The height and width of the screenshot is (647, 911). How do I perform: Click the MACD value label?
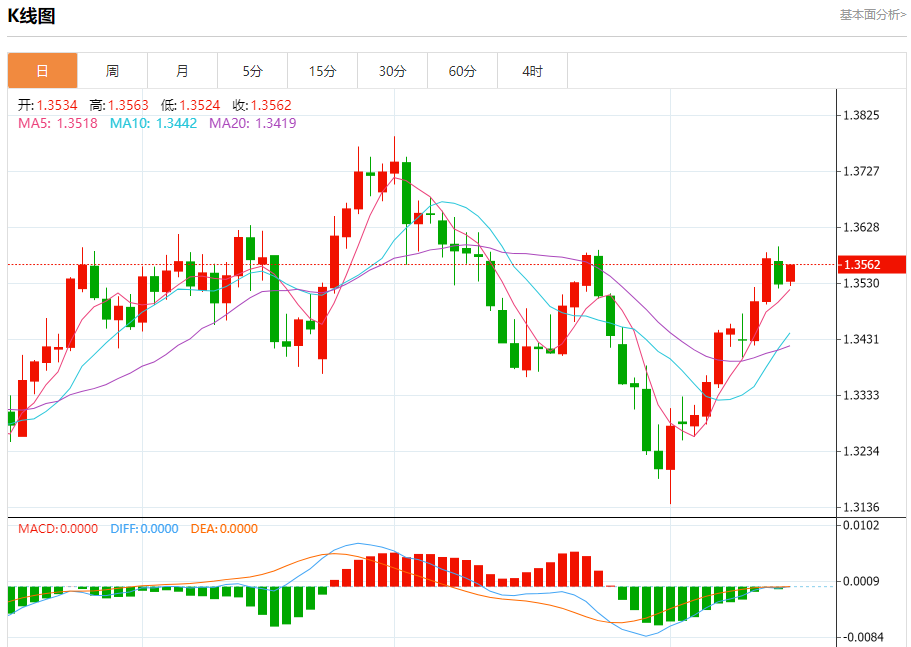(58, 529)
